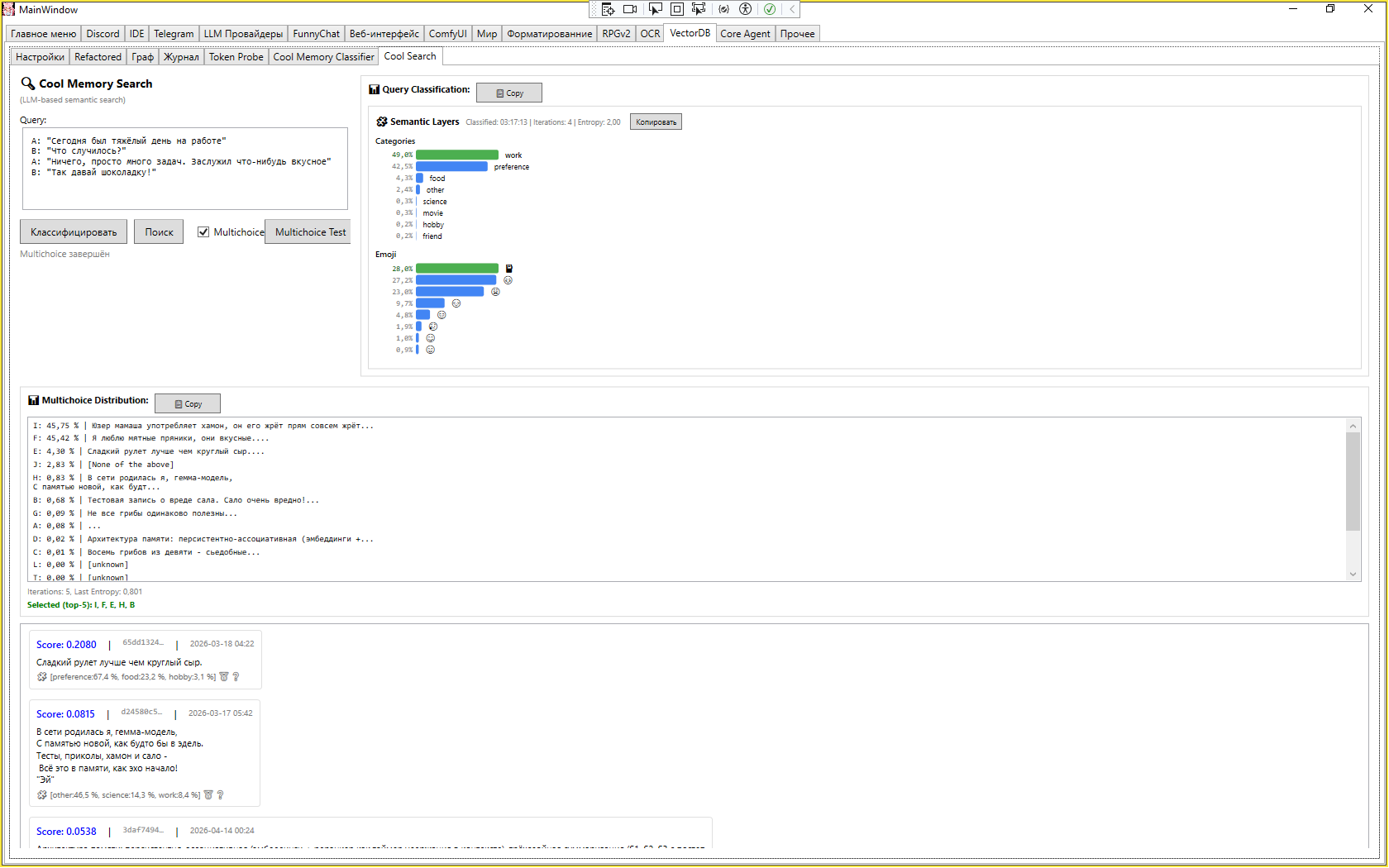Click category icon on 'гемма-модель' card
The image size is (1389, 868).
pyautogui.click(x=41, y=794)
